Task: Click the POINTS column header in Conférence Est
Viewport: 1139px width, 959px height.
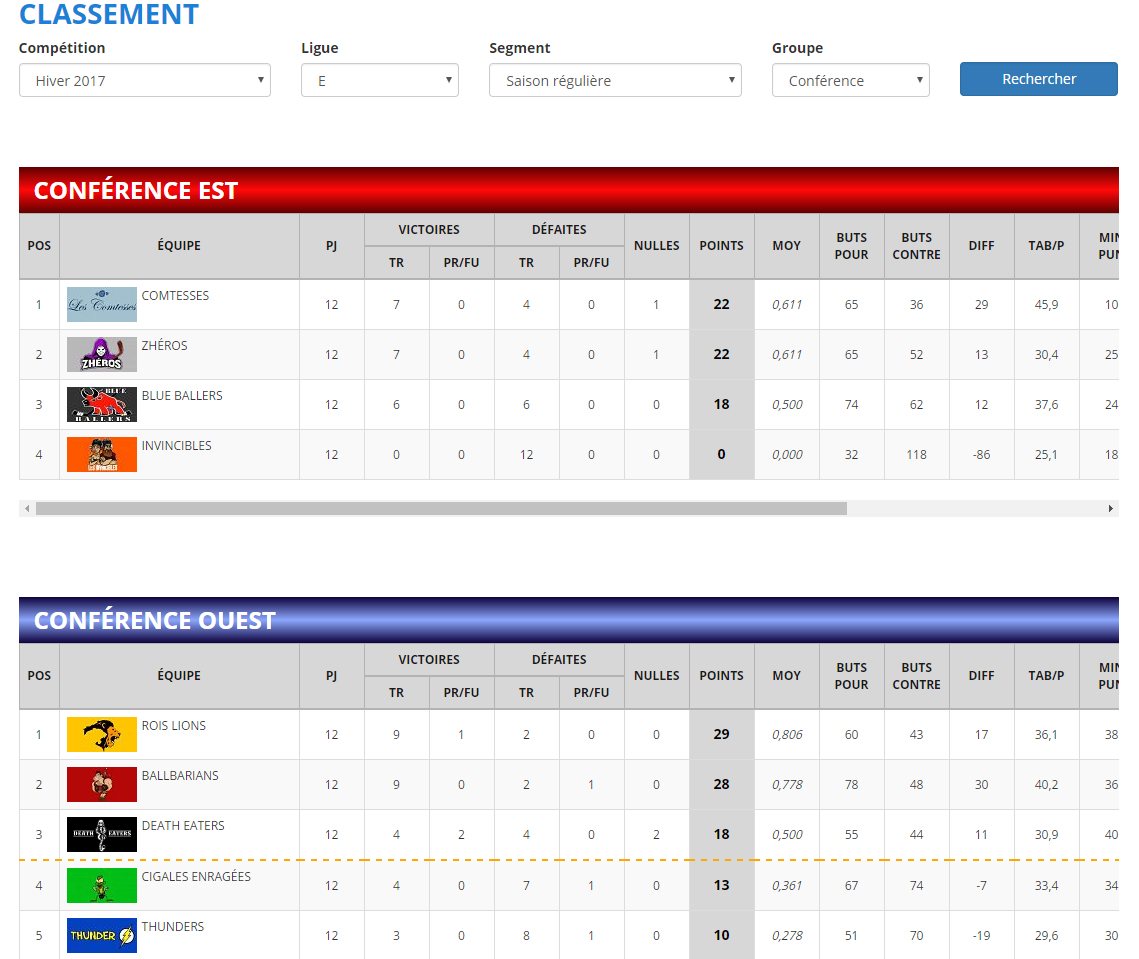Action: [721, 246]
